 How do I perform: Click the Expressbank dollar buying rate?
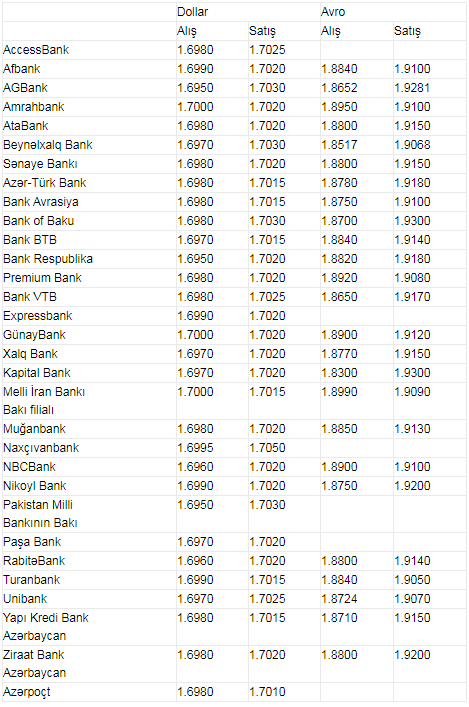coord(195,316)
